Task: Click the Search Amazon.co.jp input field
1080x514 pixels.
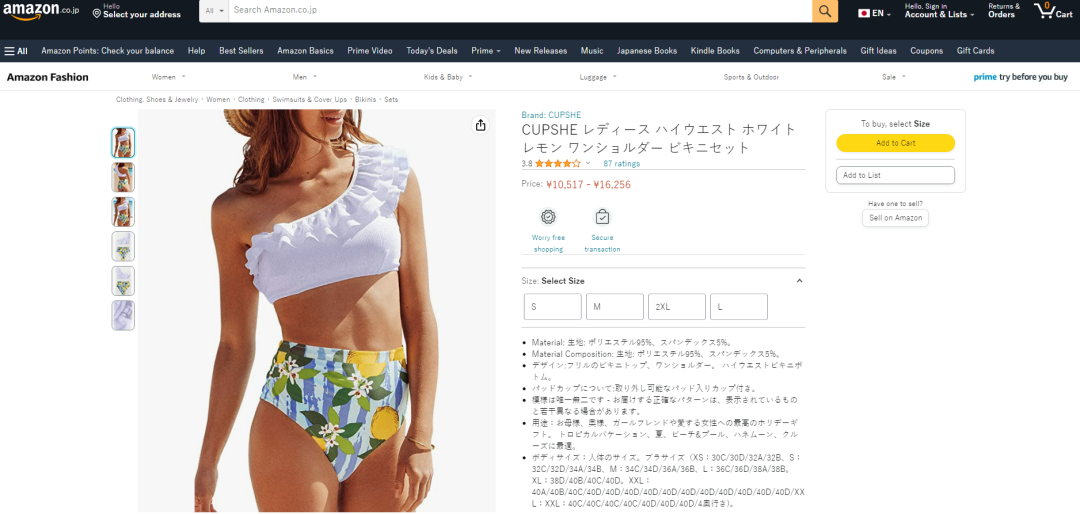Action: (520, 11)
